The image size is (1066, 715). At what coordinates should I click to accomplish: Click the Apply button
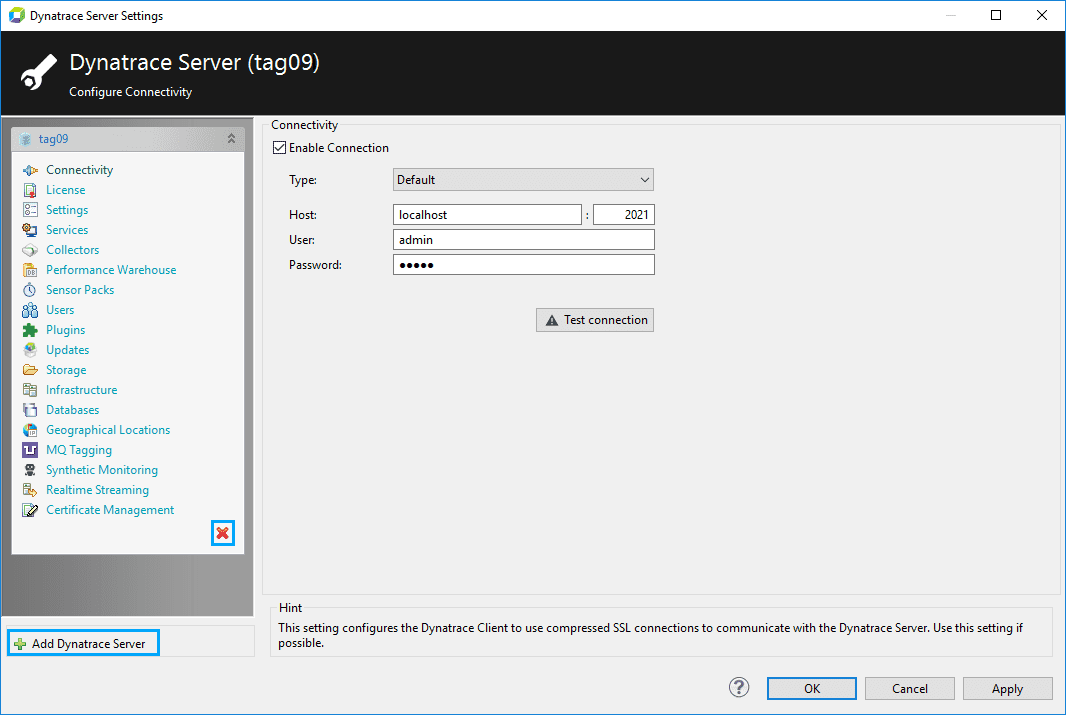[x=1008, y=688]
